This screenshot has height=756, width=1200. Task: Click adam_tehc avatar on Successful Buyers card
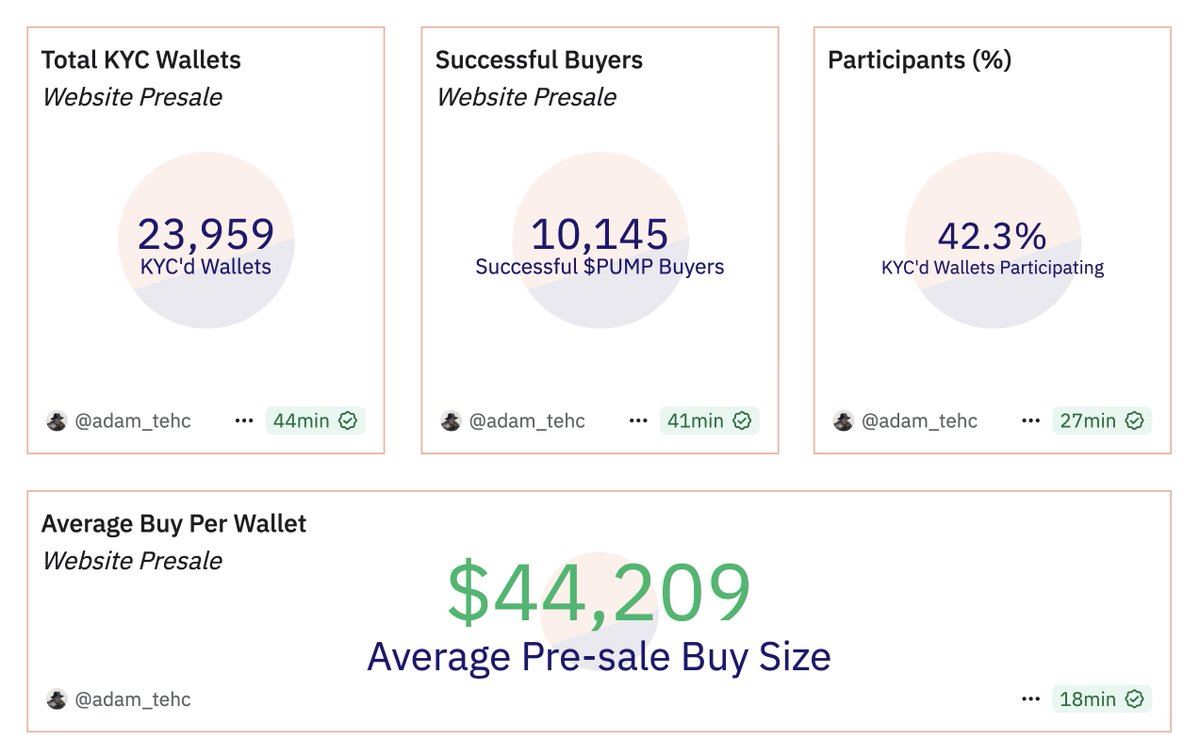click(450, 421)
